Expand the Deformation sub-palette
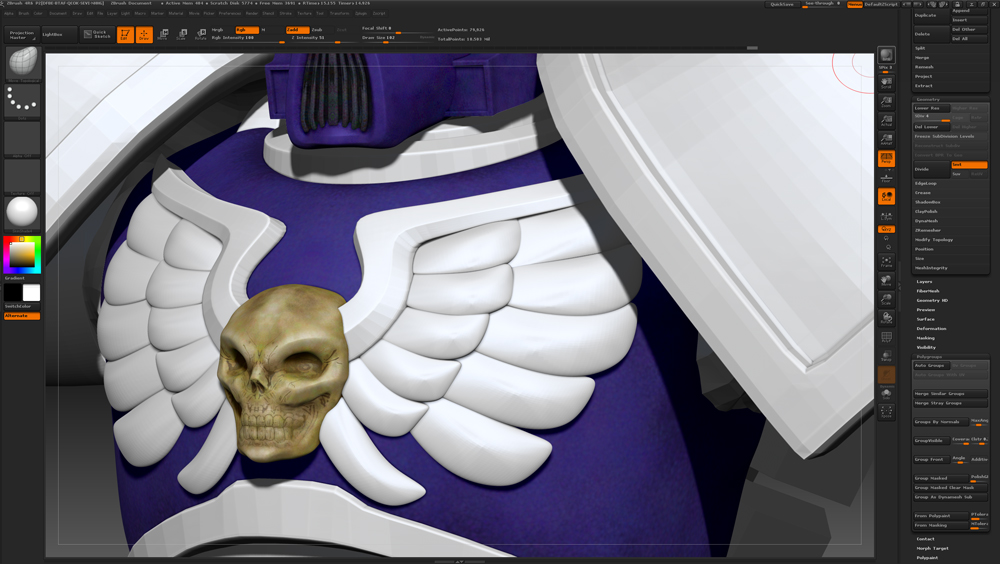This screenshot has width=1000, height=564. (x=931, y=328)
